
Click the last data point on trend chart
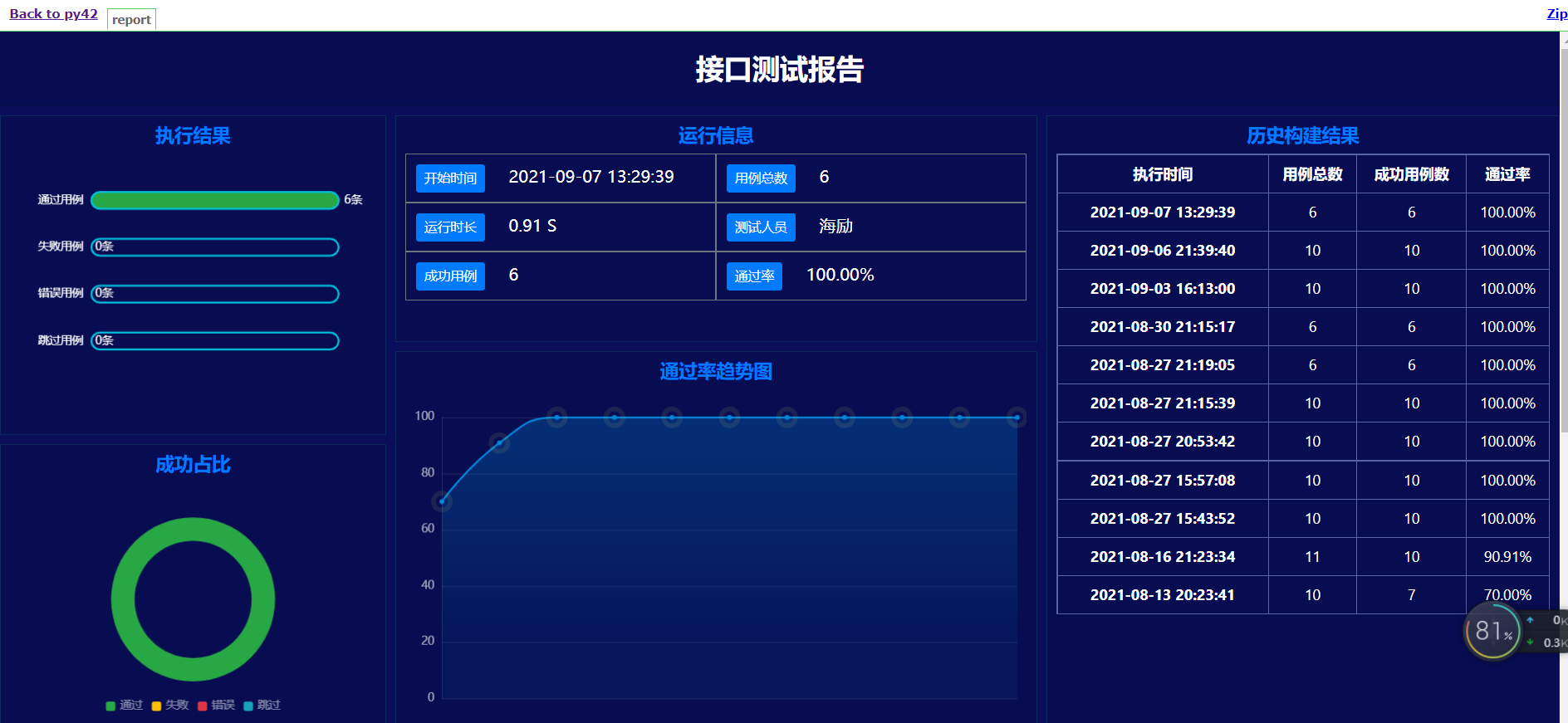(x=1017, y=418)
